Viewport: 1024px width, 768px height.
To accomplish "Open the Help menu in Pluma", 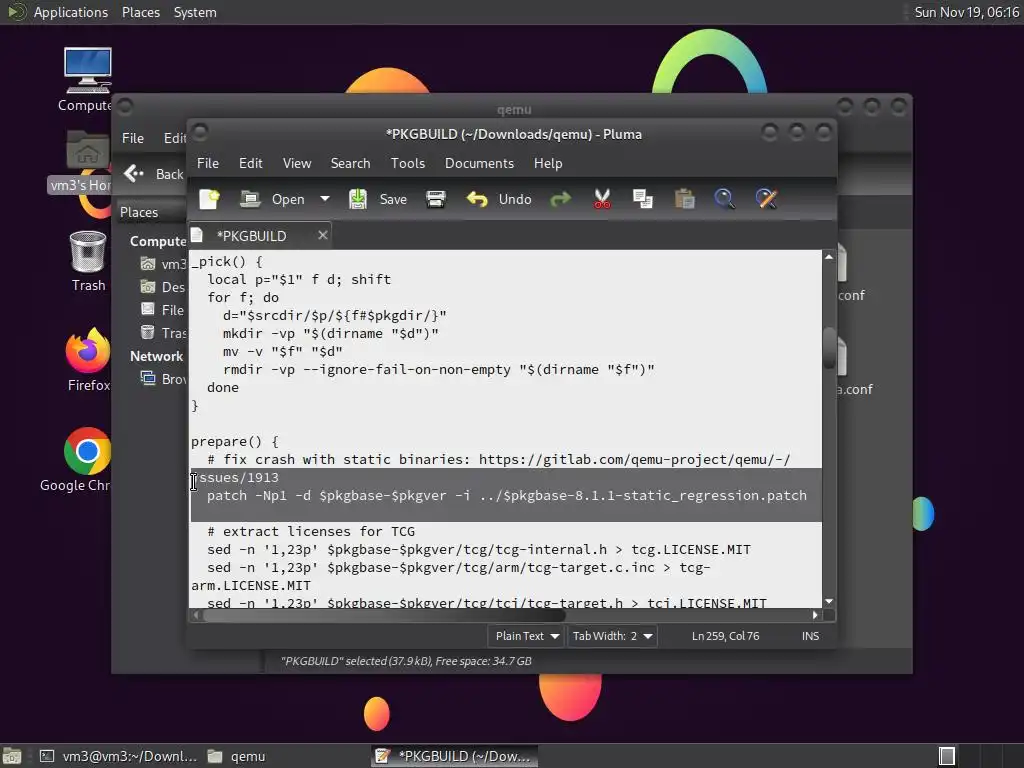I will click(x=547, y=163).
